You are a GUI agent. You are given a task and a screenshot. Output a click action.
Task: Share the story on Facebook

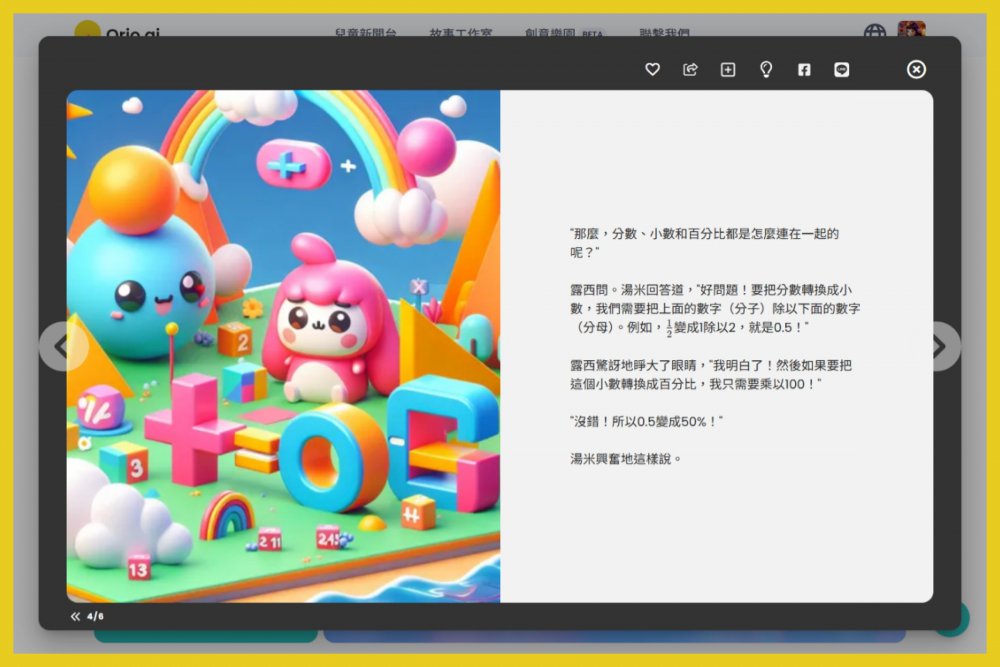[804, 69]
